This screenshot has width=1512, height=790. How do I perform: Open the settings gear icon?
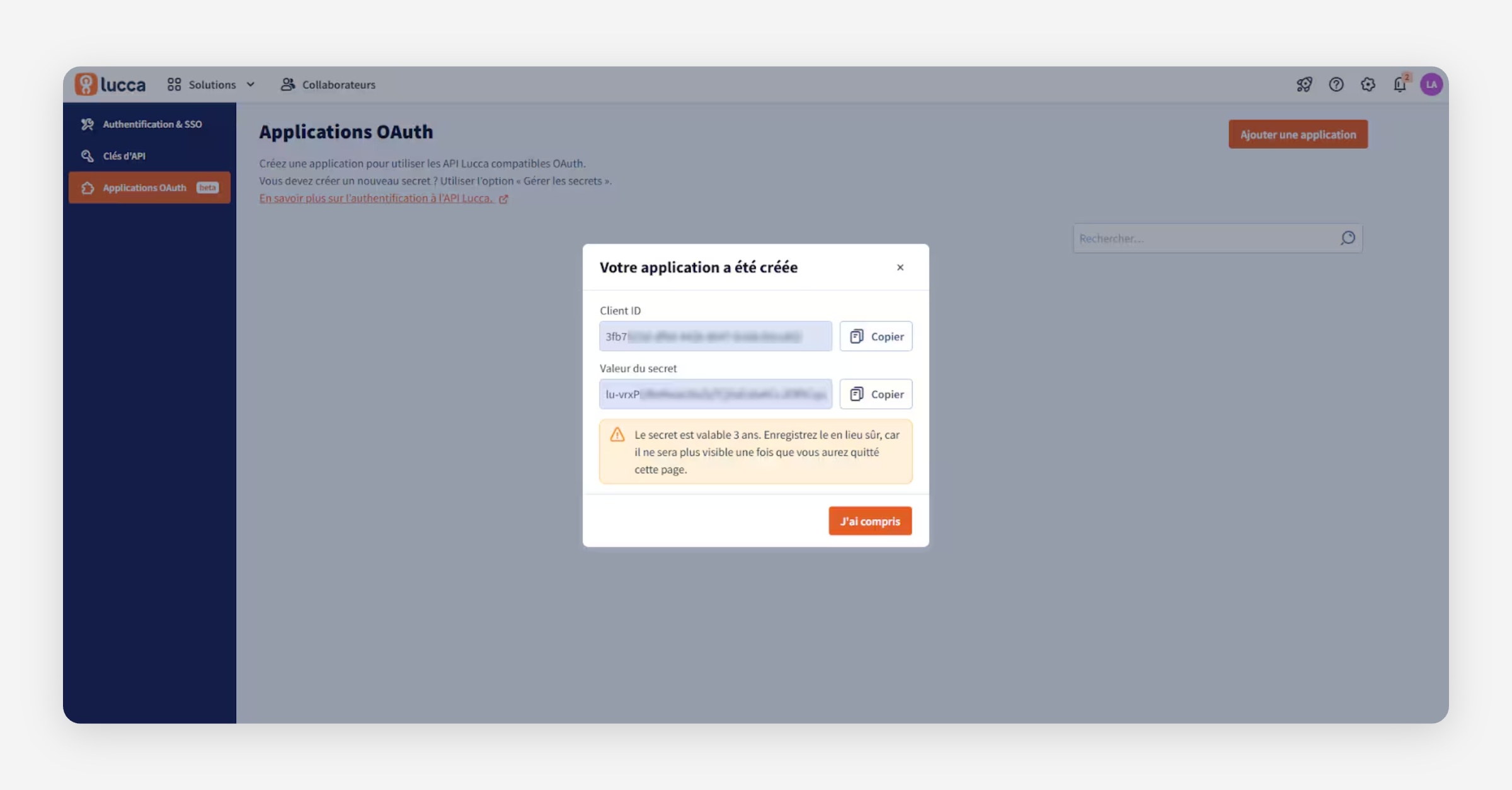pyautogui.click(x=1368, y=84)
